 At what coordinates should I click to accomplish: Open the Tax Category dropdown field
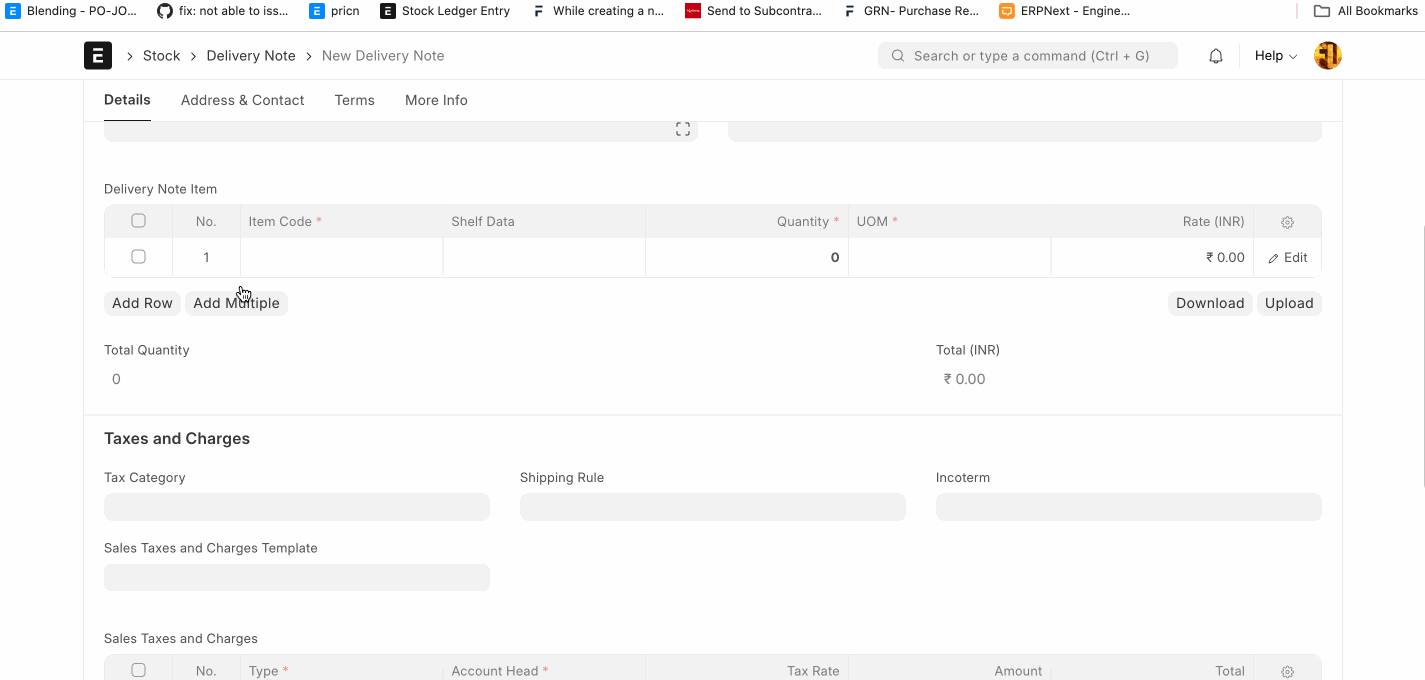297,507
